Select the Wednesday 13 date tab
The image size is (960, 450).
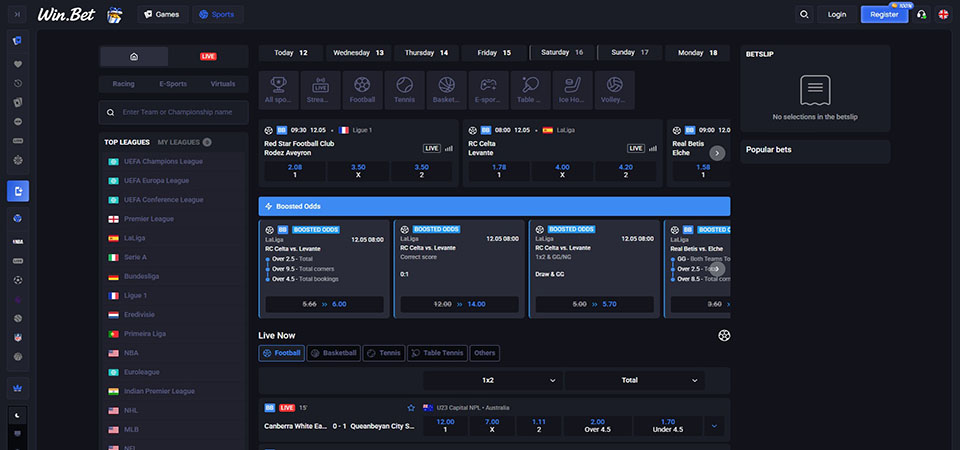pos(358,53)
